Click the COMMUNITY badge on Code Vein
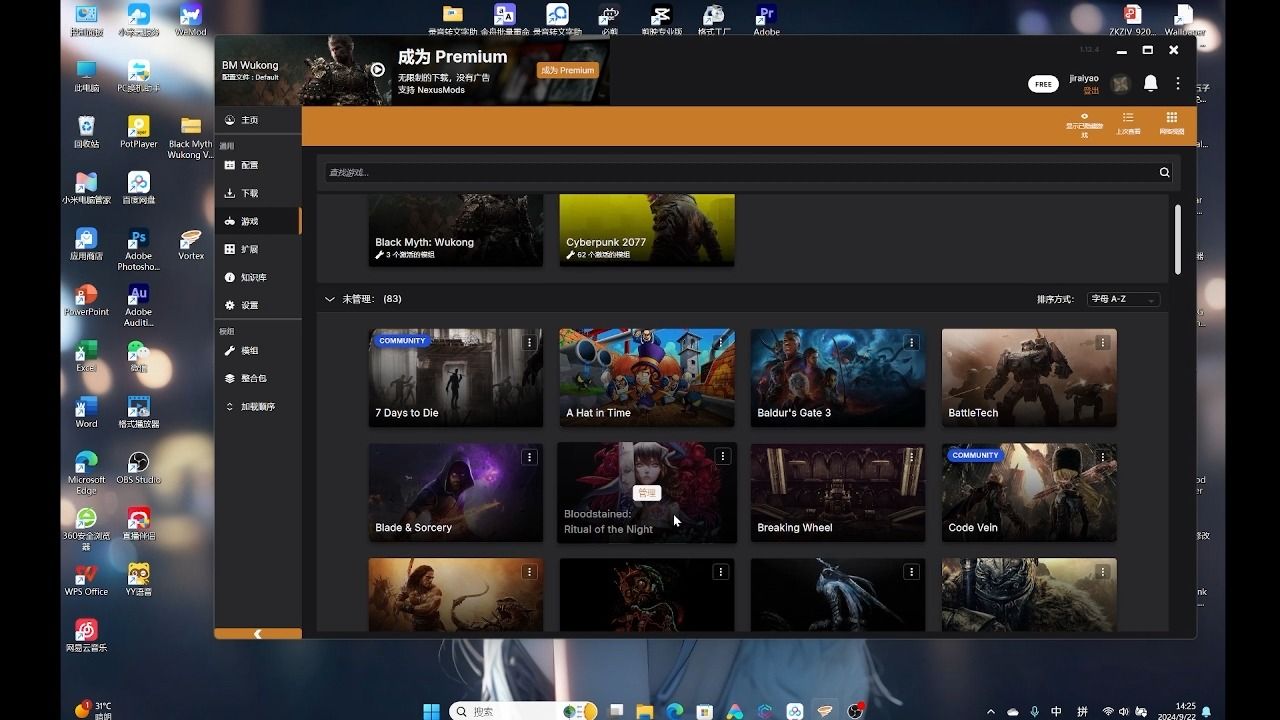This screenshot has width=1280, height=720. (x=975, y=456)
